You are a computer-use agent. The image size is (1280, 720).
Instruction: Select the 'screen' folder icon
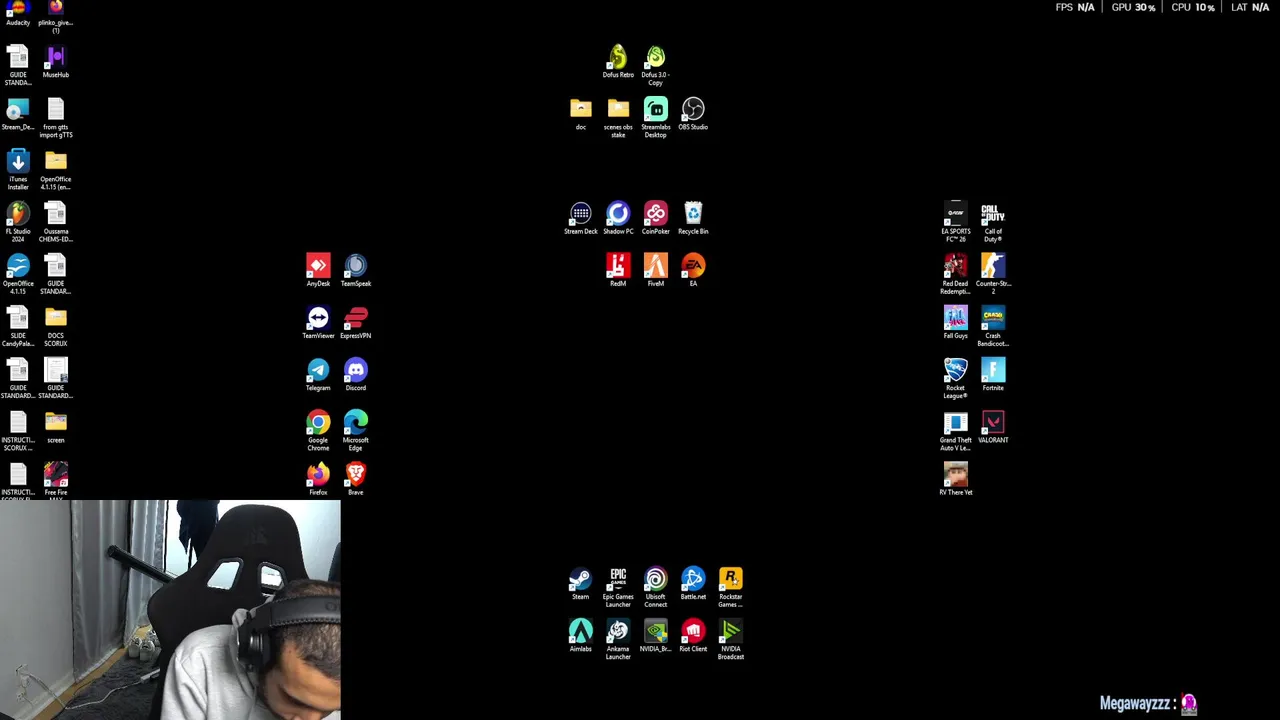point(56,427)
